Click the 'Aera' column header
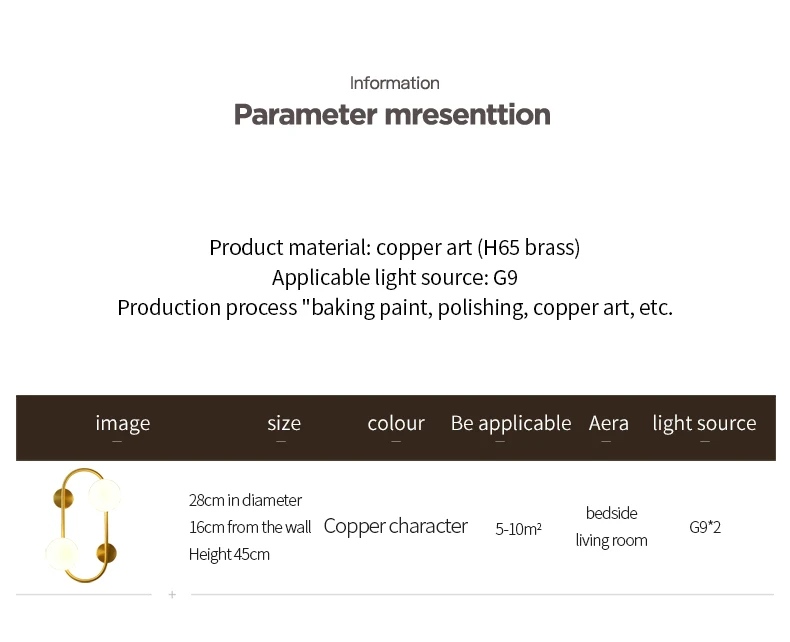This screenshot has width=790, height=642. tap(609, 423)
